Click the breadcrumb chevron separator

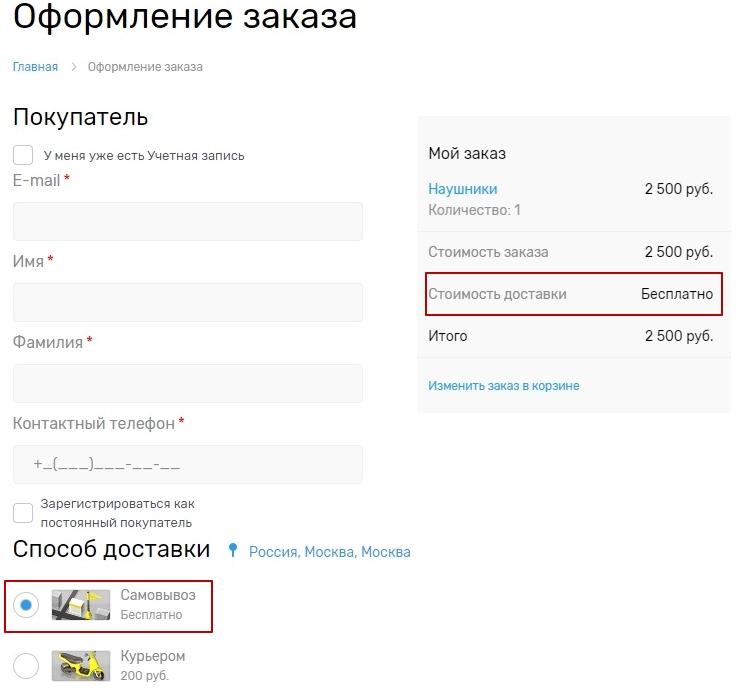coord(73,67)
